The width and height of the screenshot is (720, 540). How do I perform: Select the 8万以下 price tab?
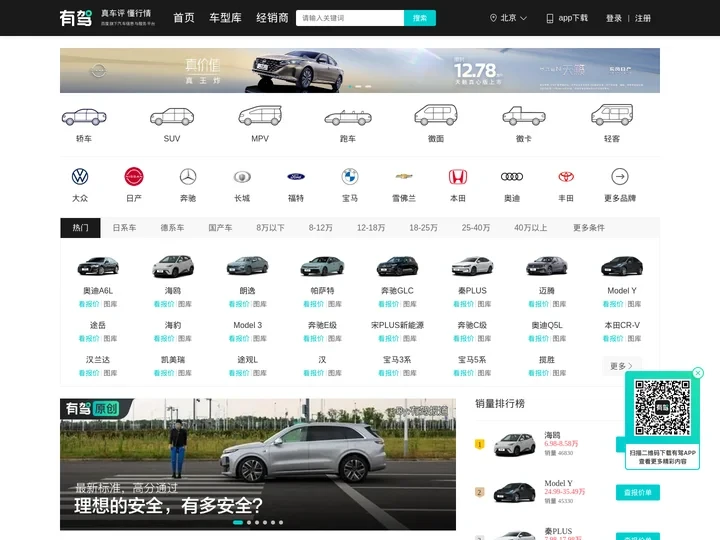270,228
